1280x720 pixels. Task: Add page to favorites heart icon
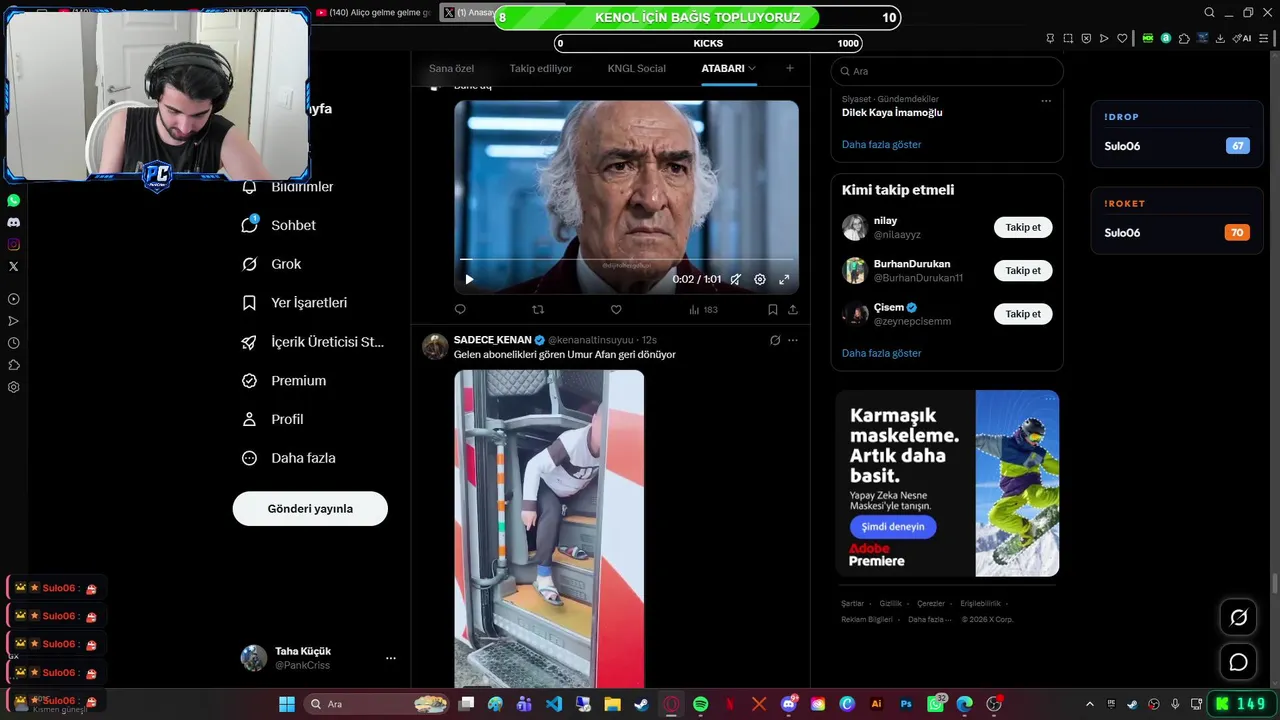tap(1122, 38)
